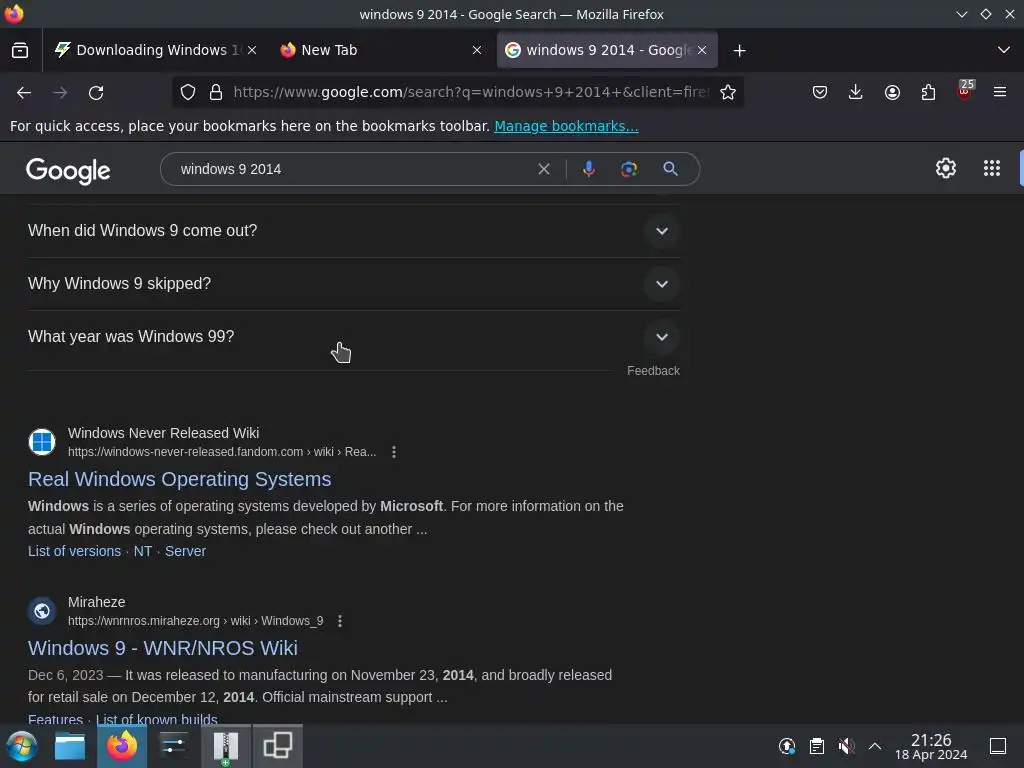Expand 'What year was Windows 99?'

pos(353,337)
